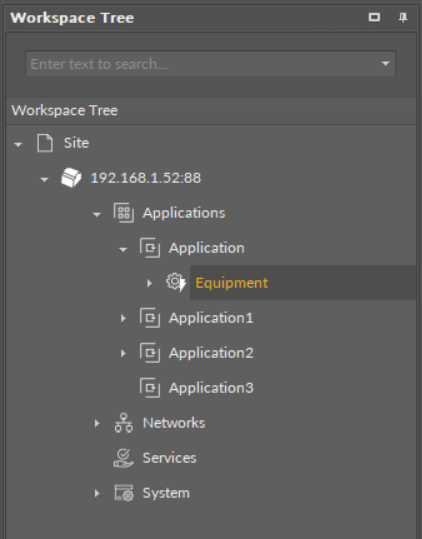
Task: Click the Networks topology icon
Action: click(x=124, y=423)
